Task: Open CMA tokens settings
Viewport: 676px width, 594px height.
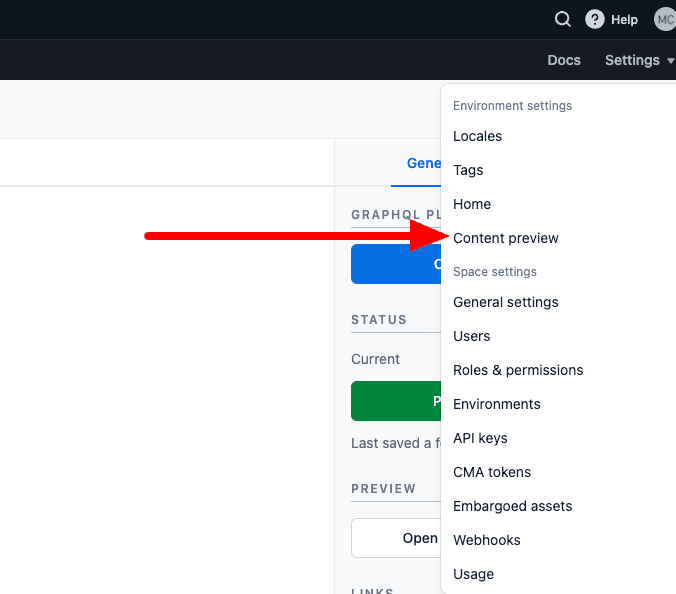Action: 492,472
